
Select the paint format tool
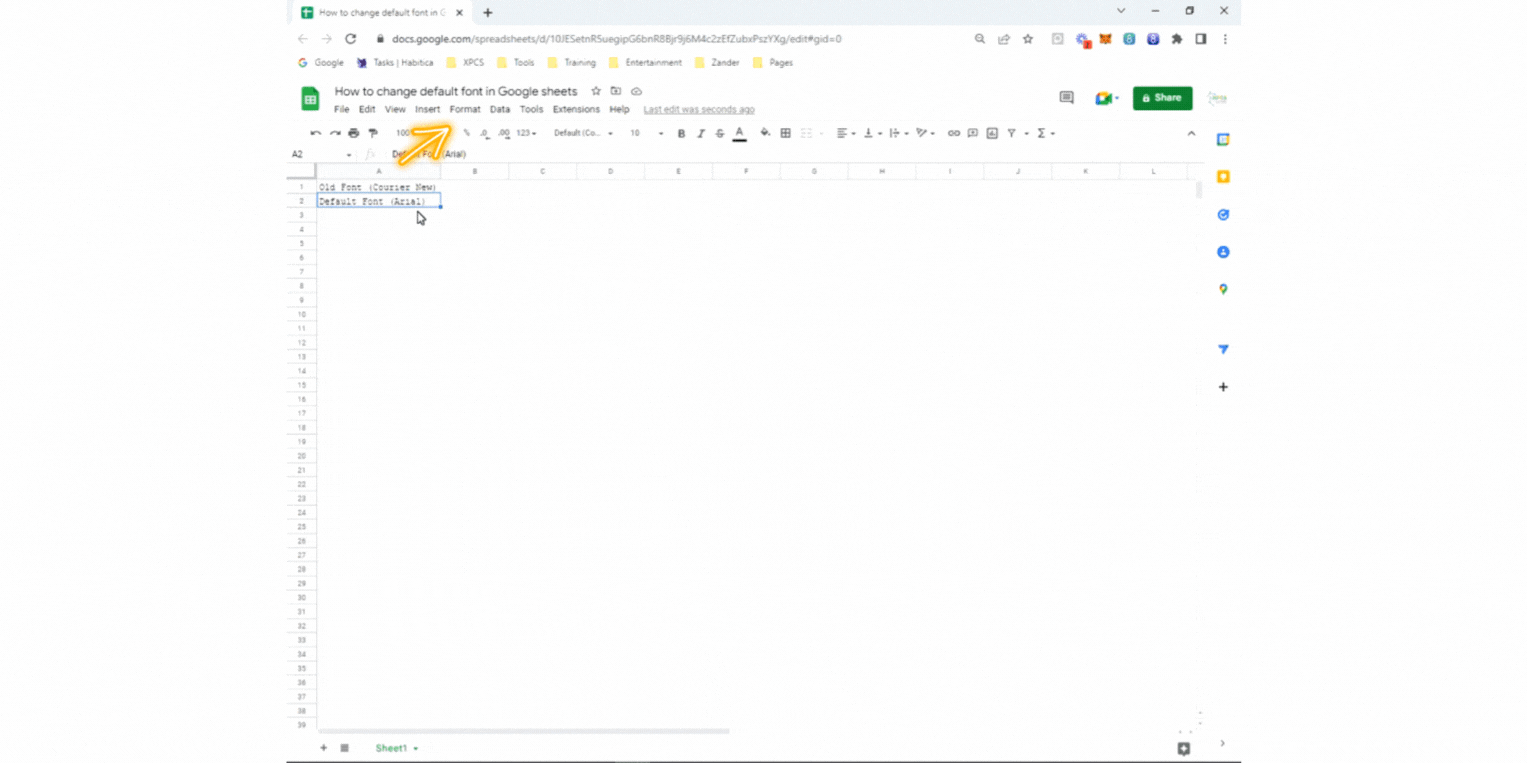[x=372, y=132]
